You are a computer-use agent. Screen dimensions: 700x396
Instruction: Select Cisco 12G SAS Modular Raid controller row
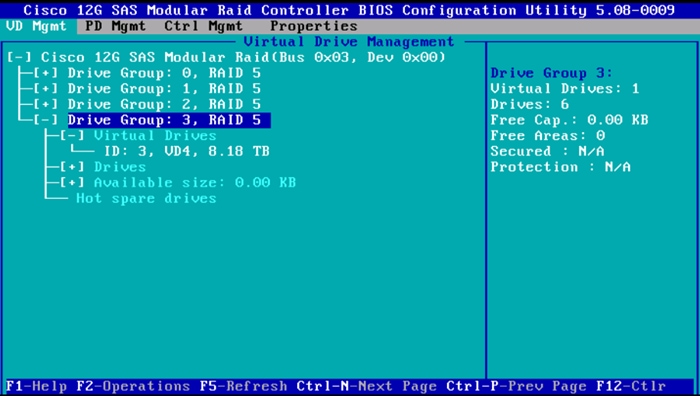[x=244, y=58]
